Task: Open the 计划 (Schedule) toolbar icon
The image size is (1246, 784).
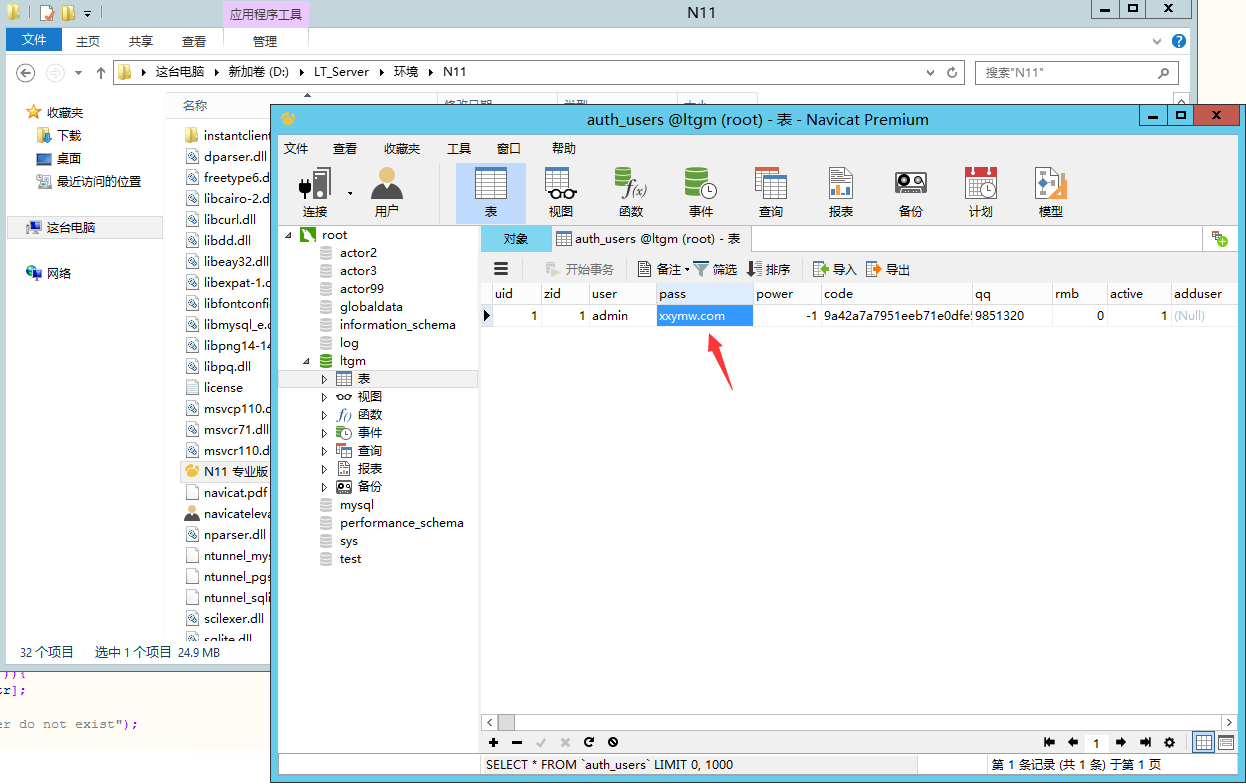Action: click(980, 192)
